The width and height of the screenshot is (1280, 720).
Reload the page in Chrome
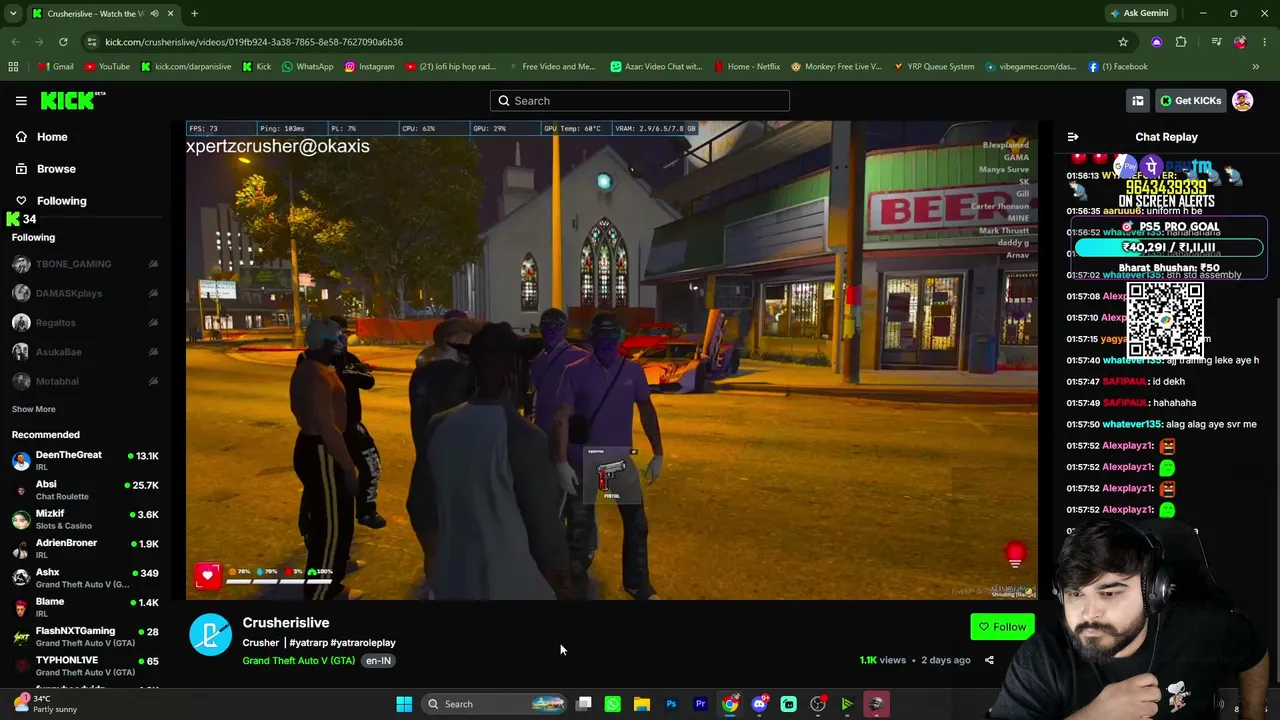[x=63, y=42]
